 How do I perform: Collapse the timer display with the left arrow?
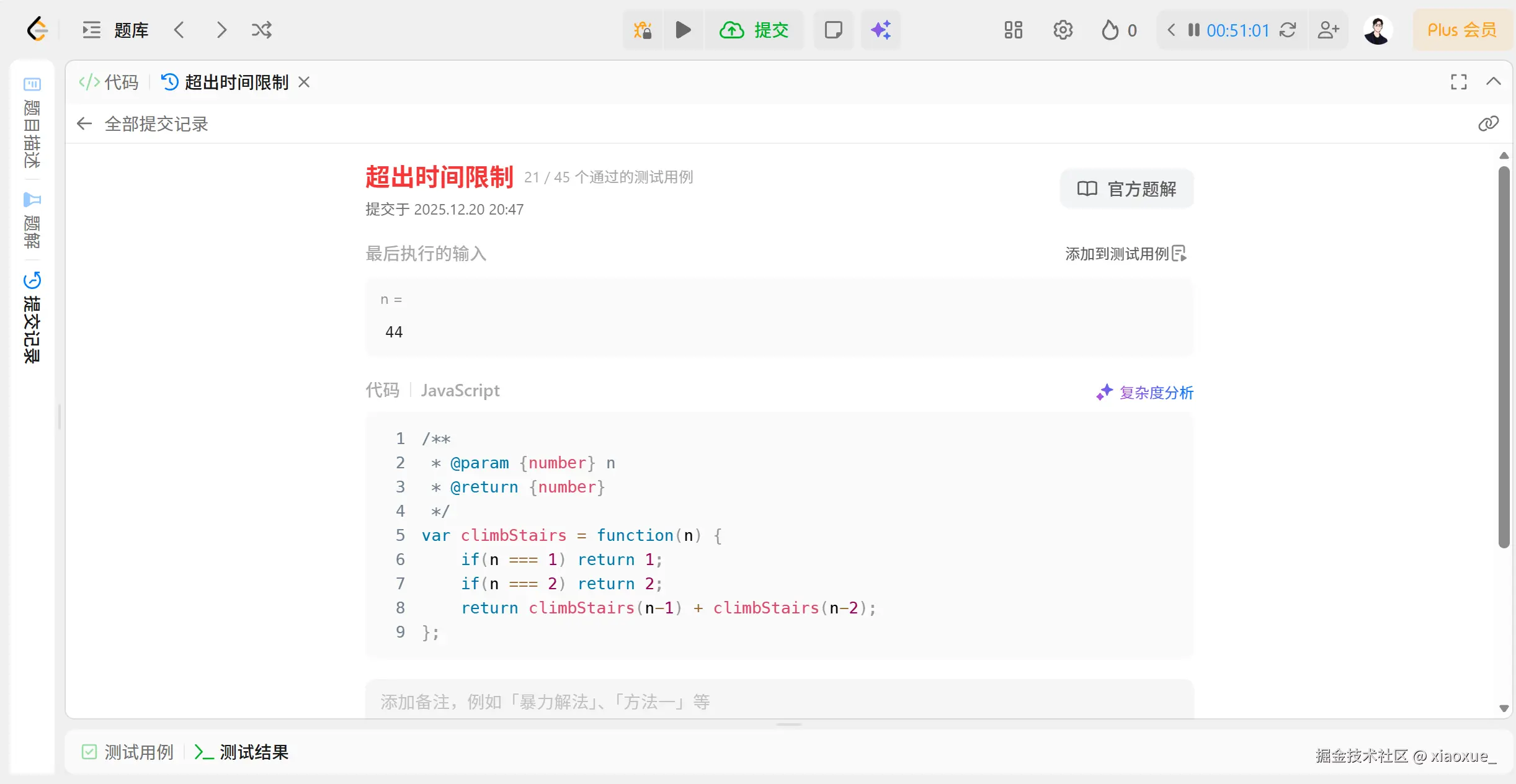click(x=1171, y=29)
